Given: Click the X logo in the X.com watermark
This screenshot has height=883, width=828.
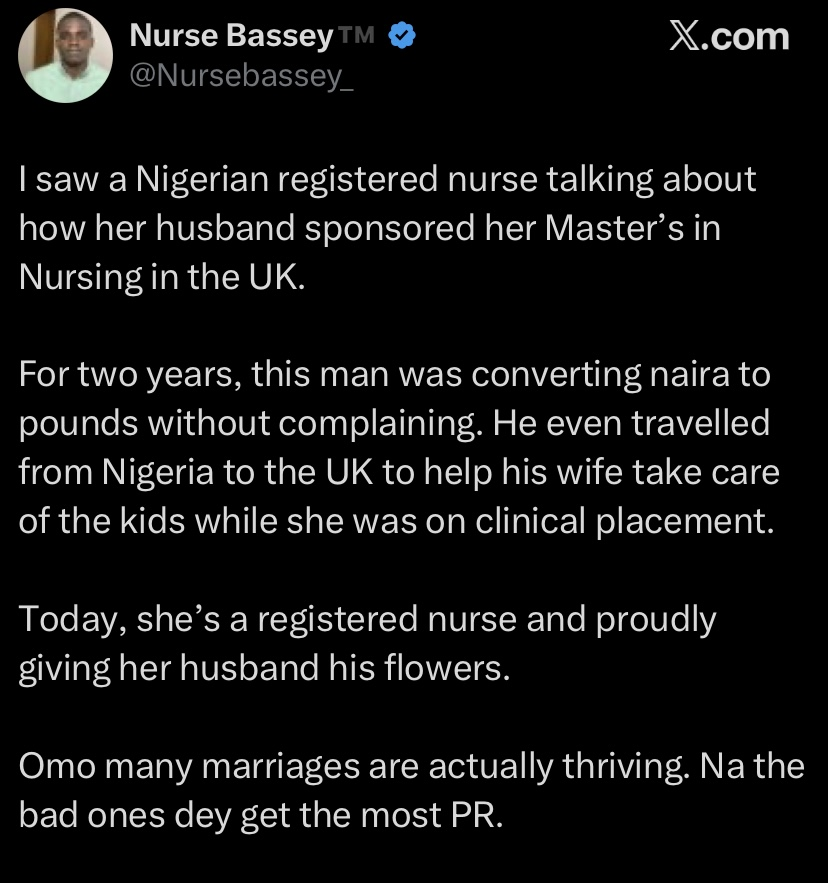Looking at the screenshot, I should [684, 37].
